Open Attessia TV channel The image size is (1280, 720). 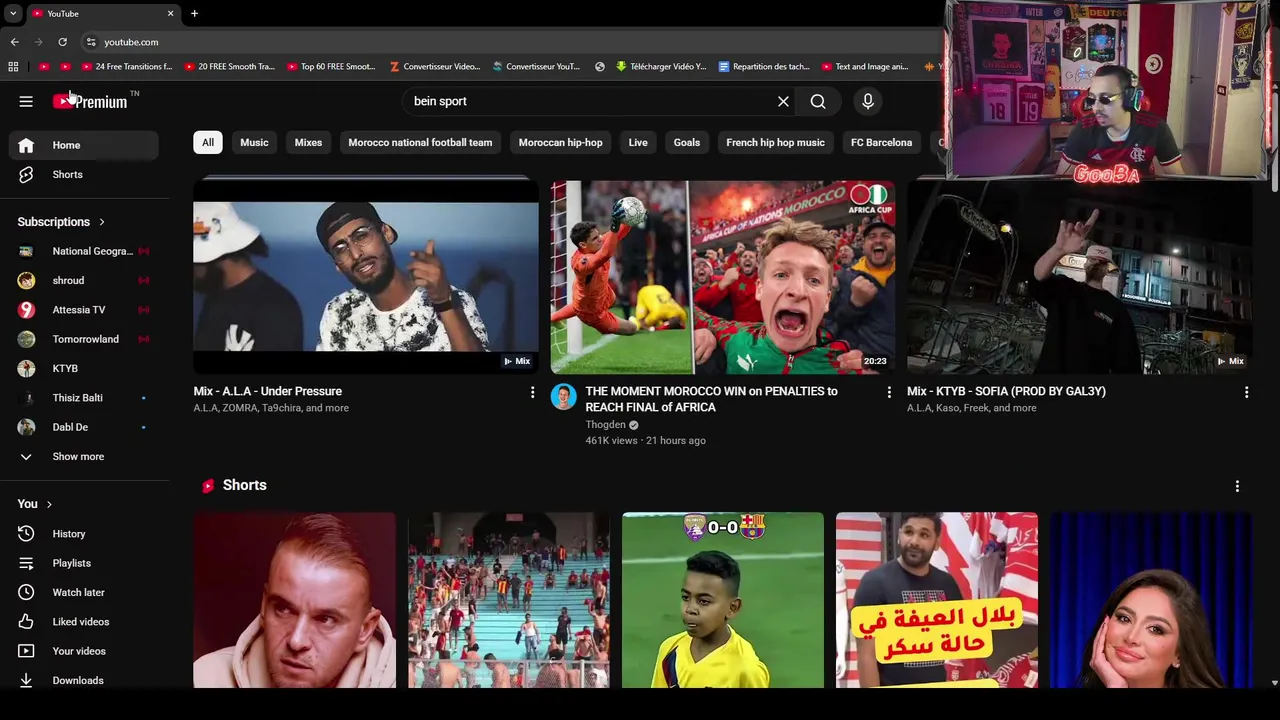[x=84, y=310]
